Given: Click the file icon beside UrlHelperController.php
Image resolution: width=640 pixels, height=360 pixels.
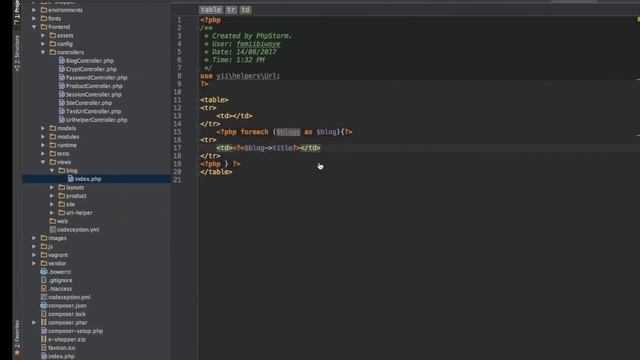Looking at the screenshot, I should pos(62,120).
